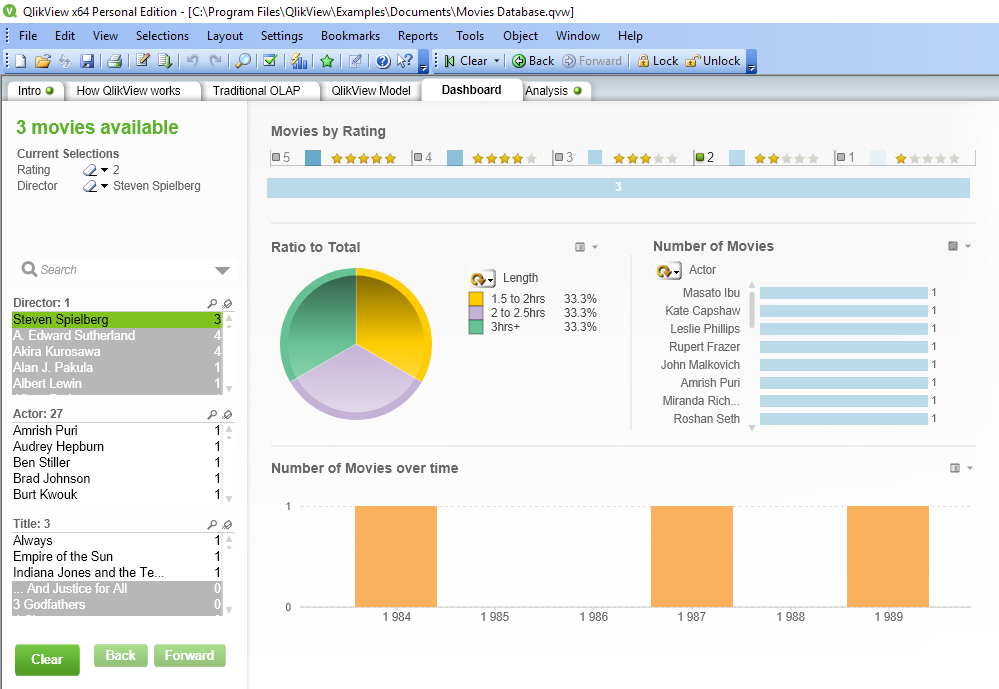Select Akira Kurosawa in the Director list
The width and height of the screenshot is (999, 689).
[x=117, y=352]
